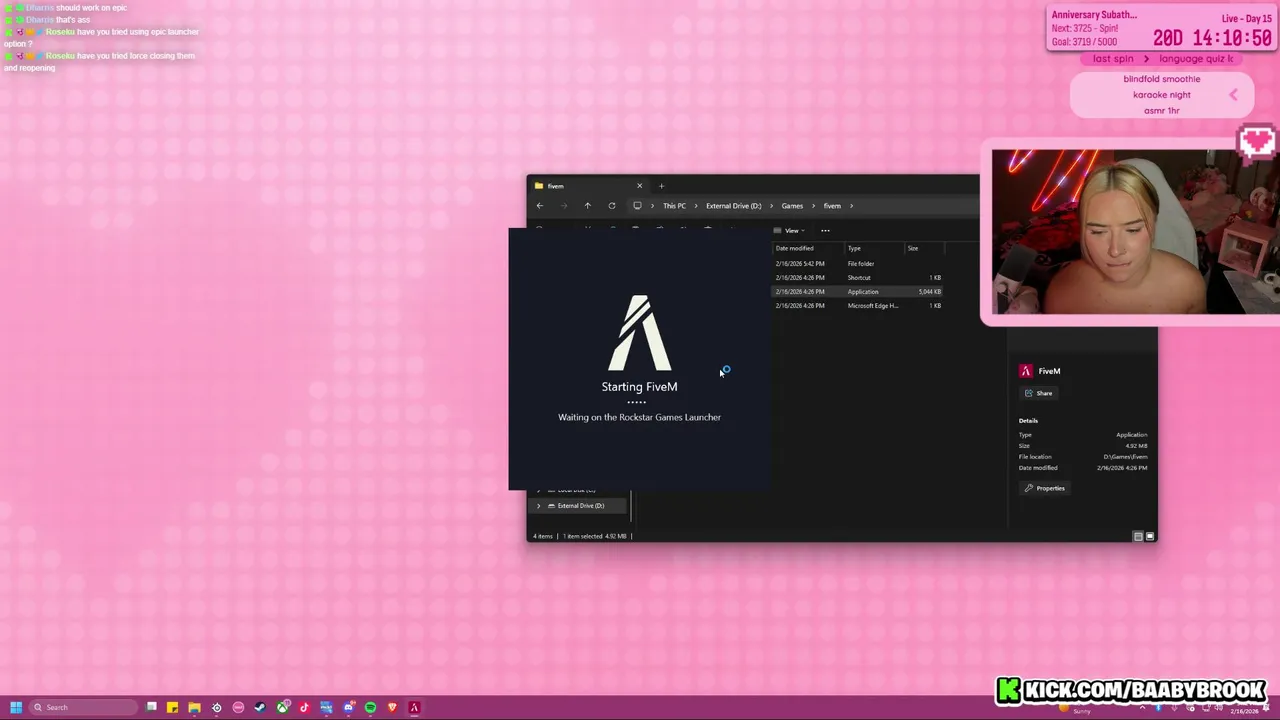Image resolution: width=1280 pixels, height=720 pixels.
Task: Expand the chevron after fivem breadcrumb
Action: (x=851, y=206)
